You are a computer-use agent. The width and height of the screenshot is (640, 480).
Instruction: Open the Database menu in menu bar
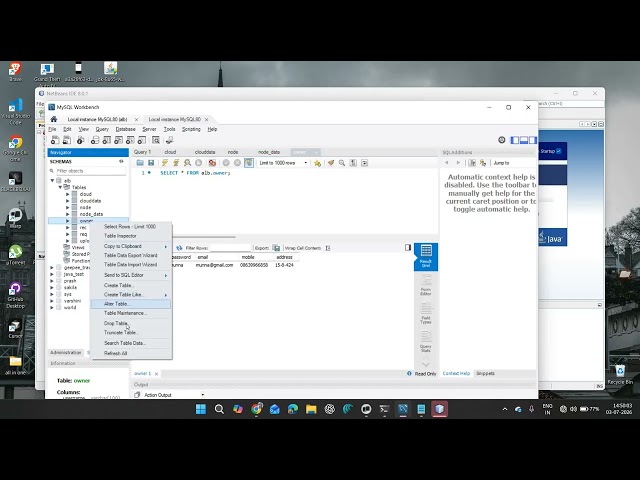[x=125, y=129]
